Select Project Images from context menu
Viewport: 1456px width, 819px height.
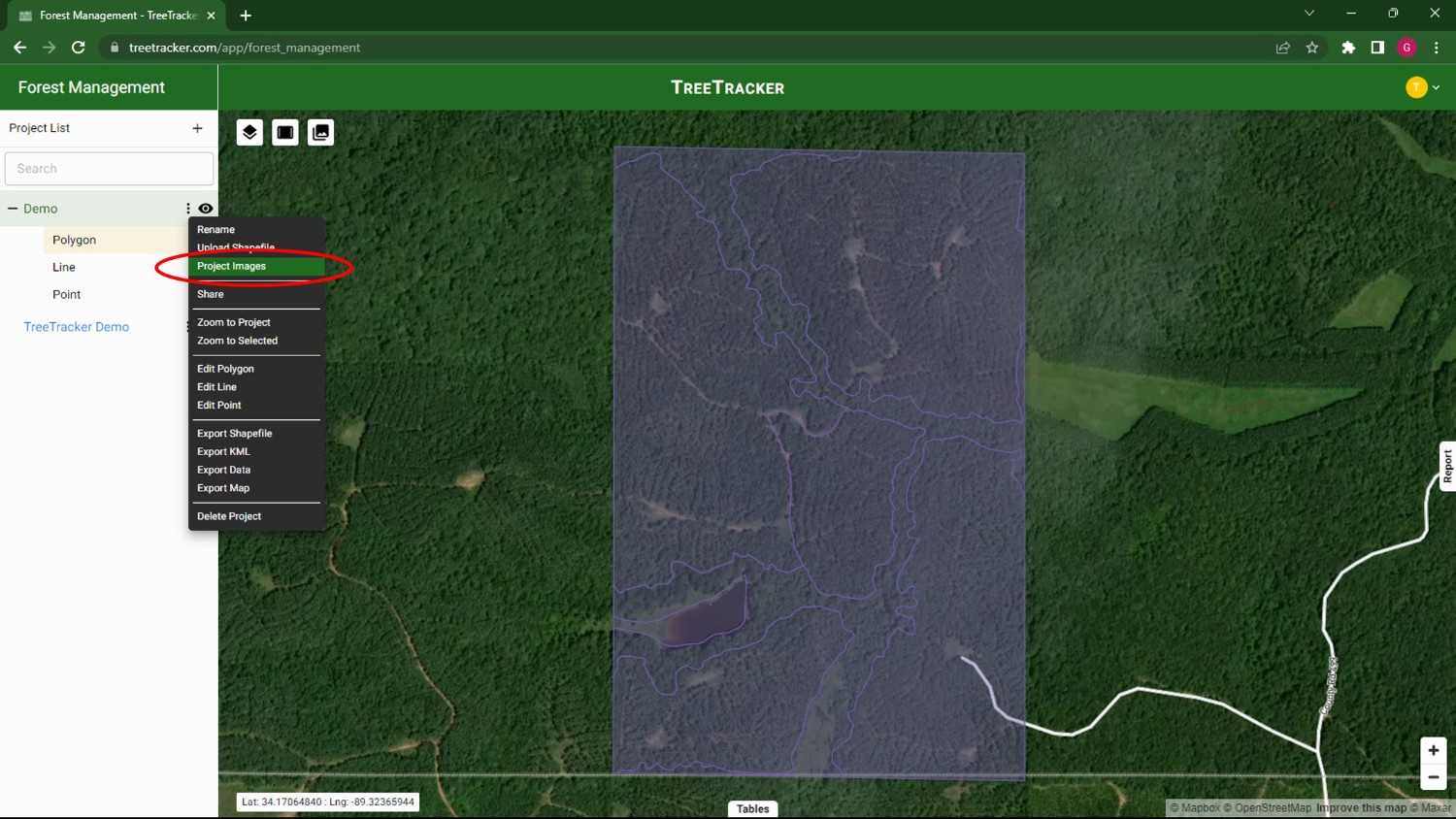(x=231, y=266)
